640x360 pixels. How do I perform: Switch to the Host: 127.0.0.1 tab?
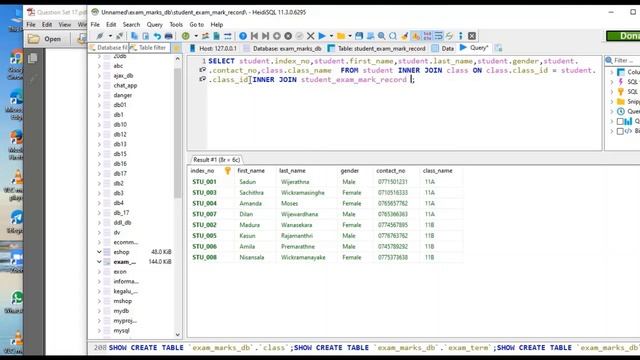pyautogui.click(x=213, y=48)
